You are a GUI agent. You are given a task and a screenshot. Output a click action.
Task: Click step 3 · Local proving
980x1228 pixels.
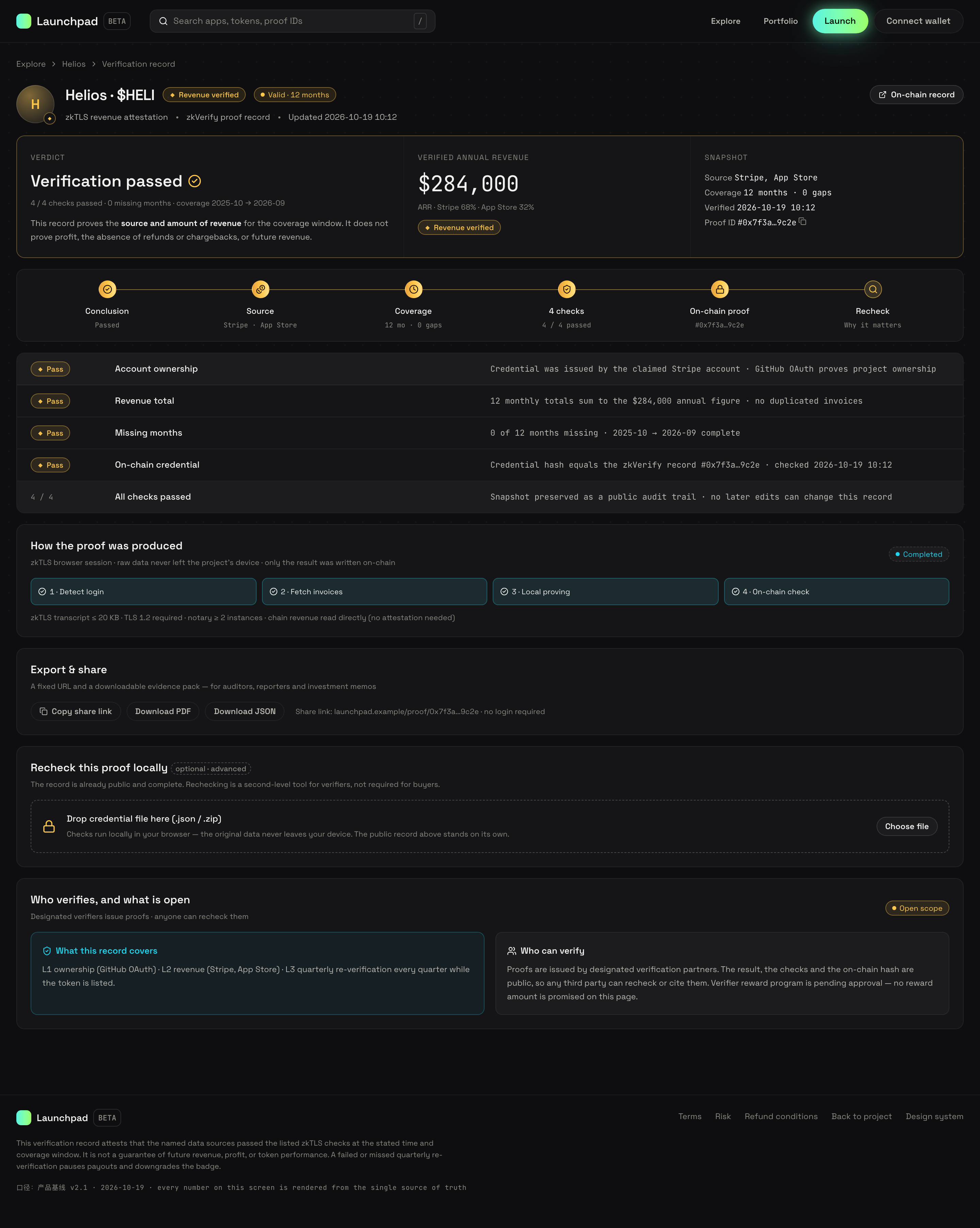(605, 592)
